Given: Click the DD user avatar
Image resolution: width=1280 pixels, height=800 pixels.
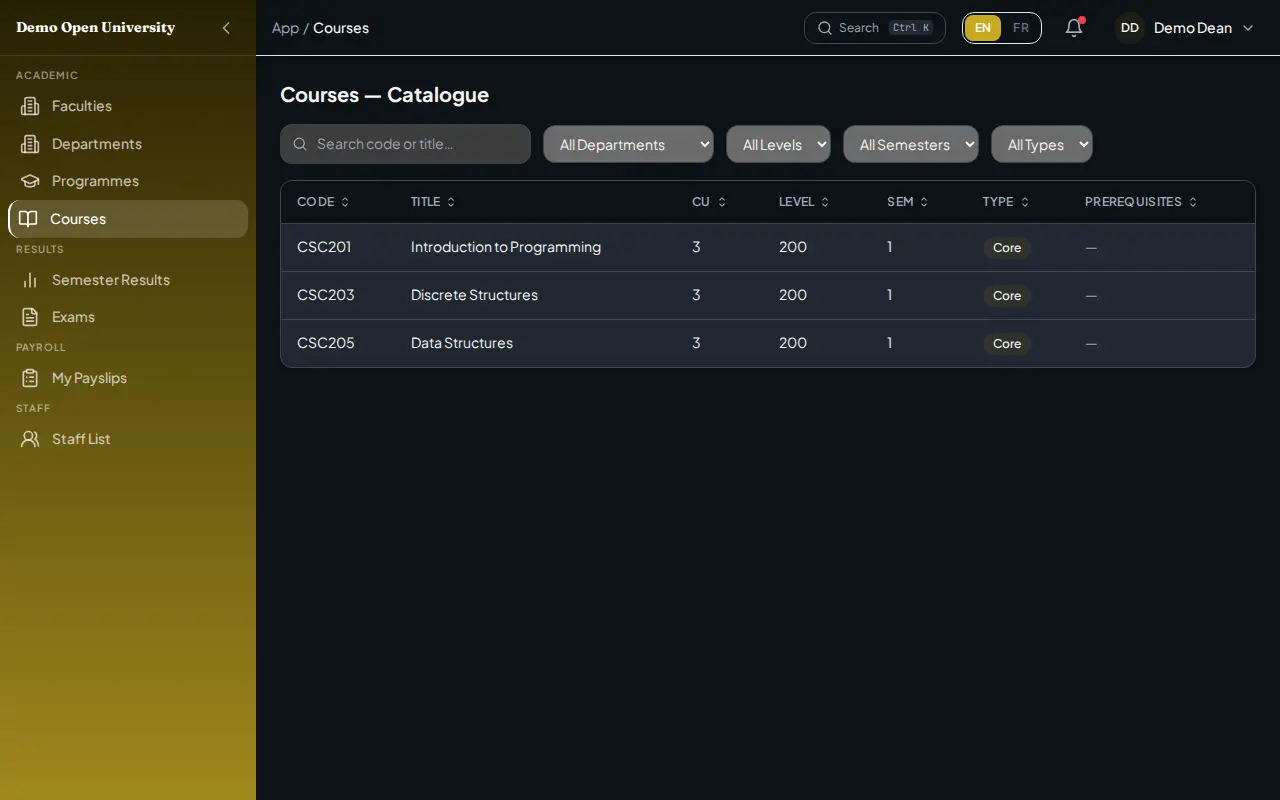Looking at the screenshot, I should coord(1130,28).
